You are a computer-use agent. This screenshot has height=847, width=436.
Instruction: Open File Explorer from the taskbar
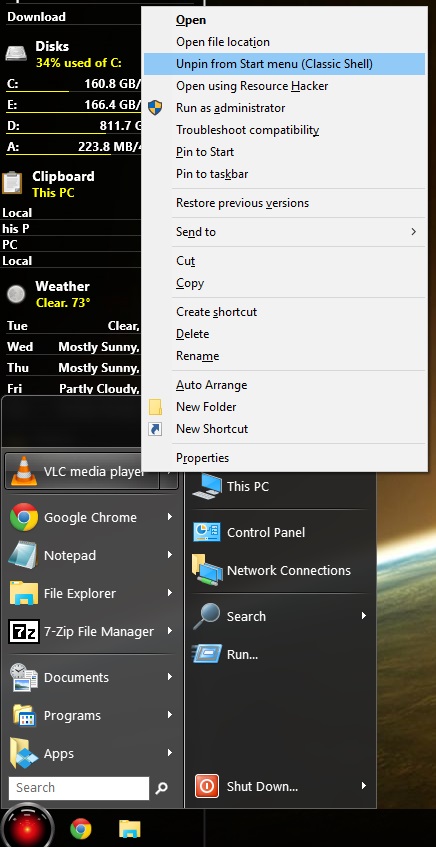130,828
